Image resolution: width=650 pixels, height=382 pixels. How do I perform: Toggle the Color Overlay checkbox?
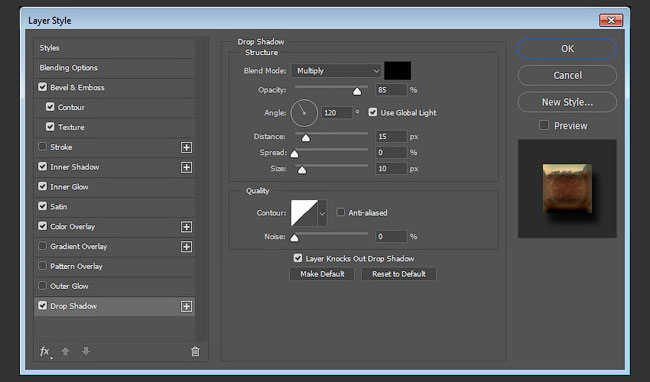(42, 226)
